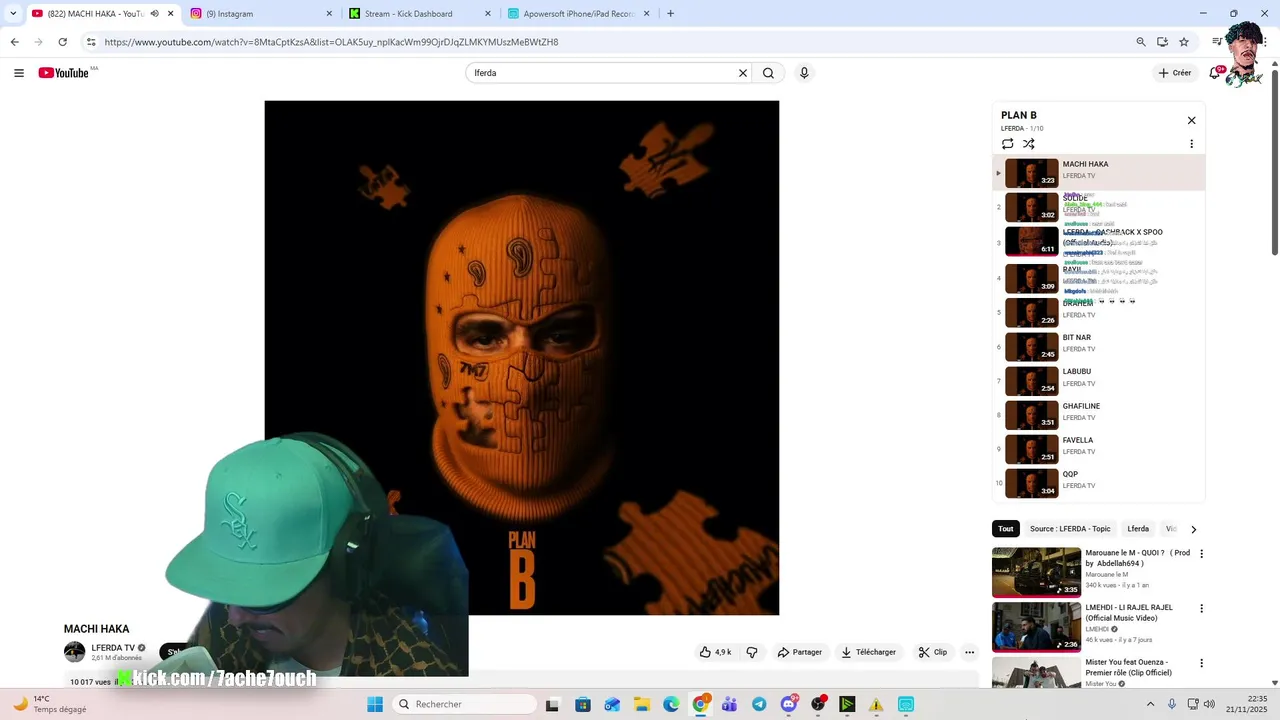
Task: Switch to Apowersoft iPhone/iPad Recorder tab
Action: tap(579, 14)
